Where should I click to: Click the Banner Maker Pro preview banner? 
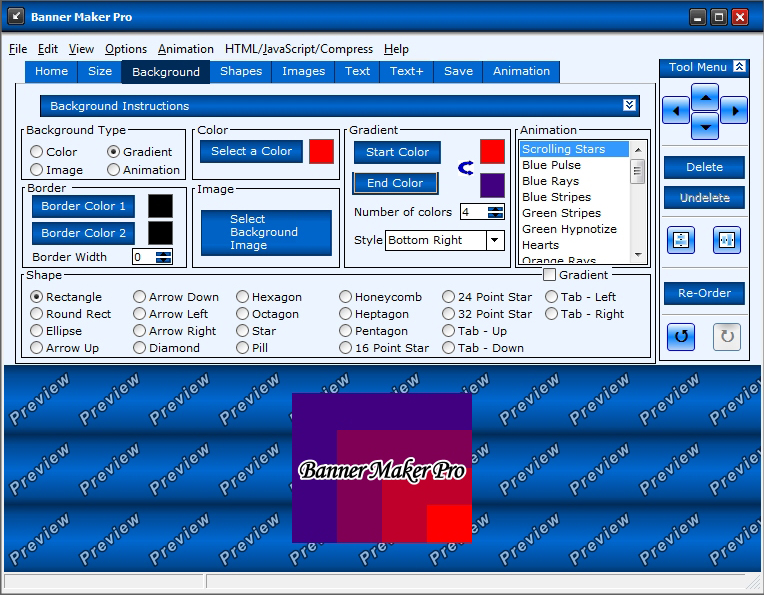pyautogui.click(x=382, y=468)
